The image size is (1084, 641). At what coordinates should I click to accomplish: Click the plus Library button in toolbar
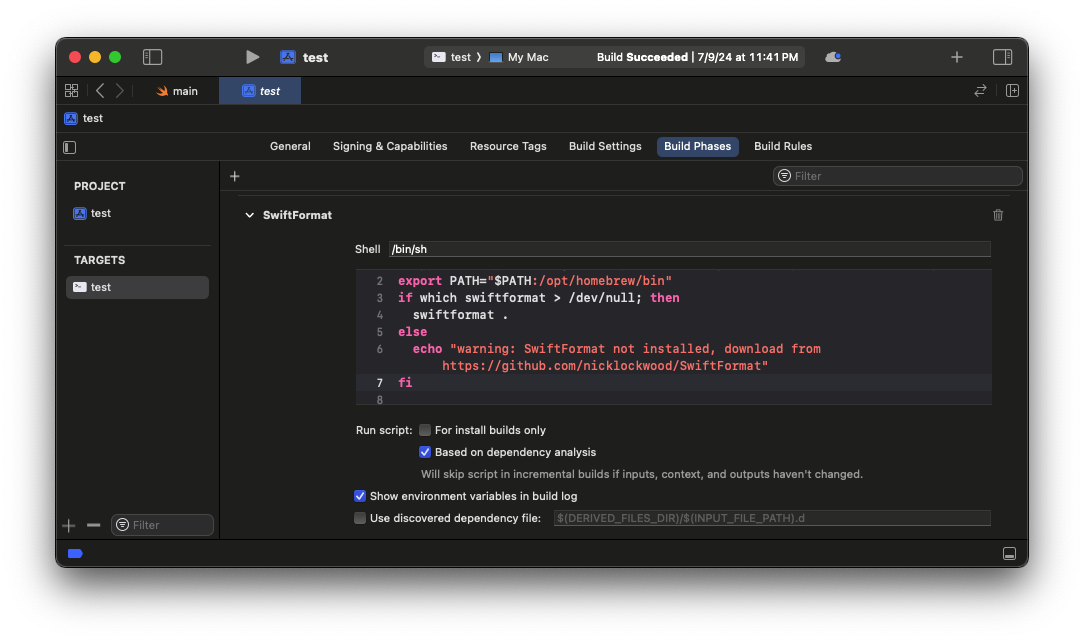tap(957, 57)
